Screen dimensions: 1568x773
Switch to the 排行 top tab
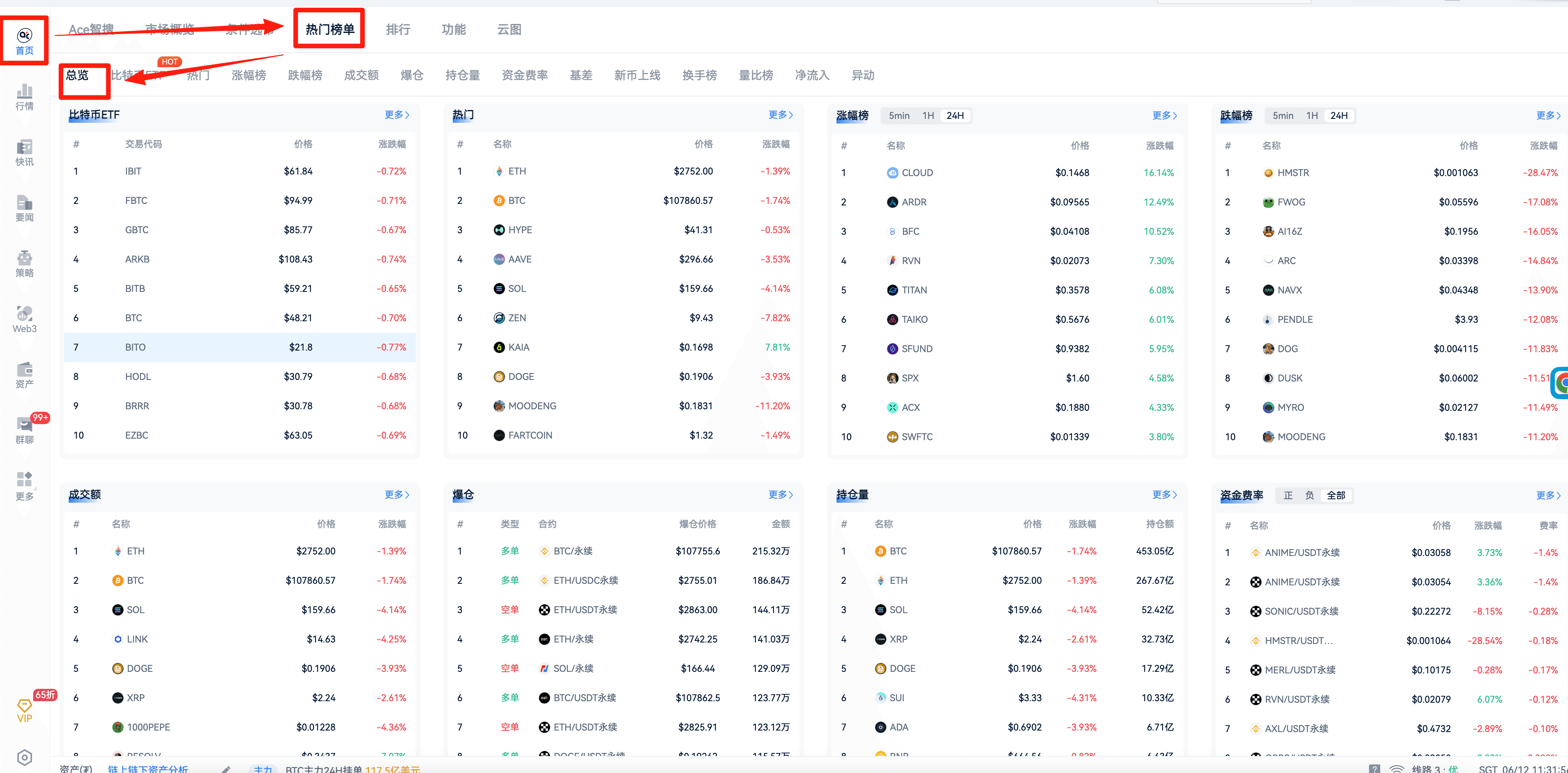click(x=398, y=29)
